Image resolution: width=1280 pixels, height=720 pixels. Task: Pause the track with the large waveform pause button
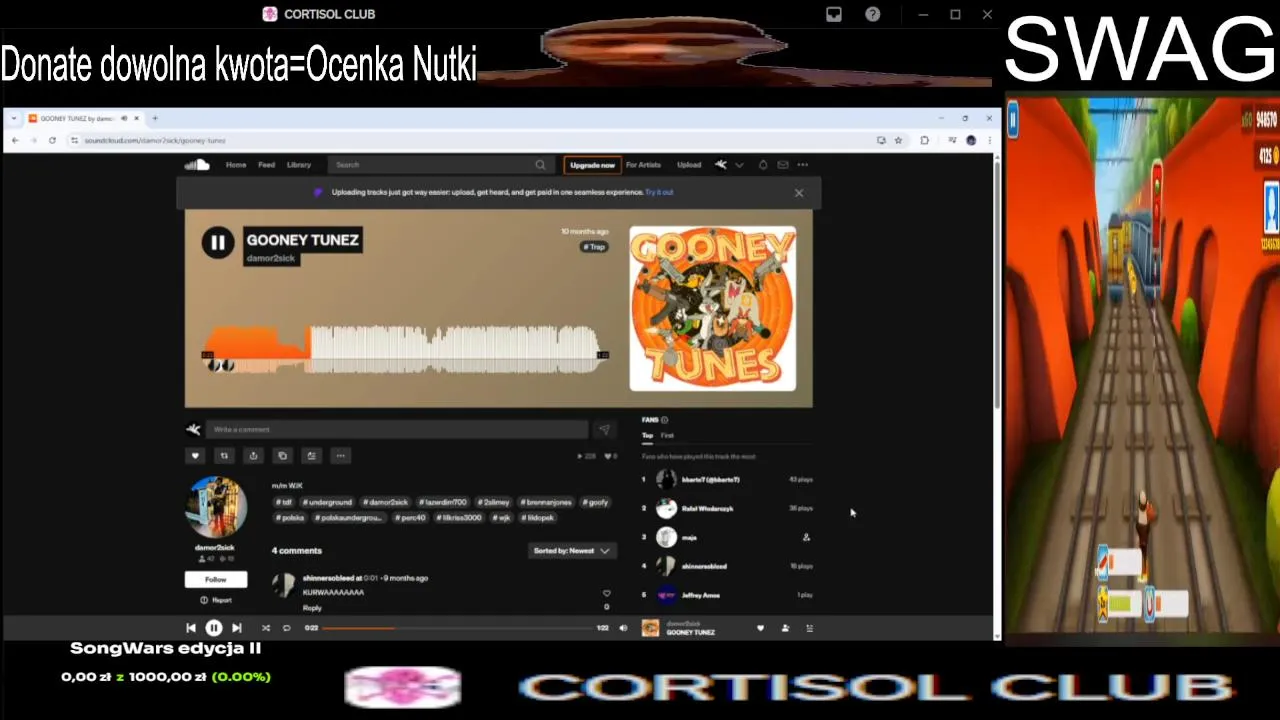pos(217,242)
